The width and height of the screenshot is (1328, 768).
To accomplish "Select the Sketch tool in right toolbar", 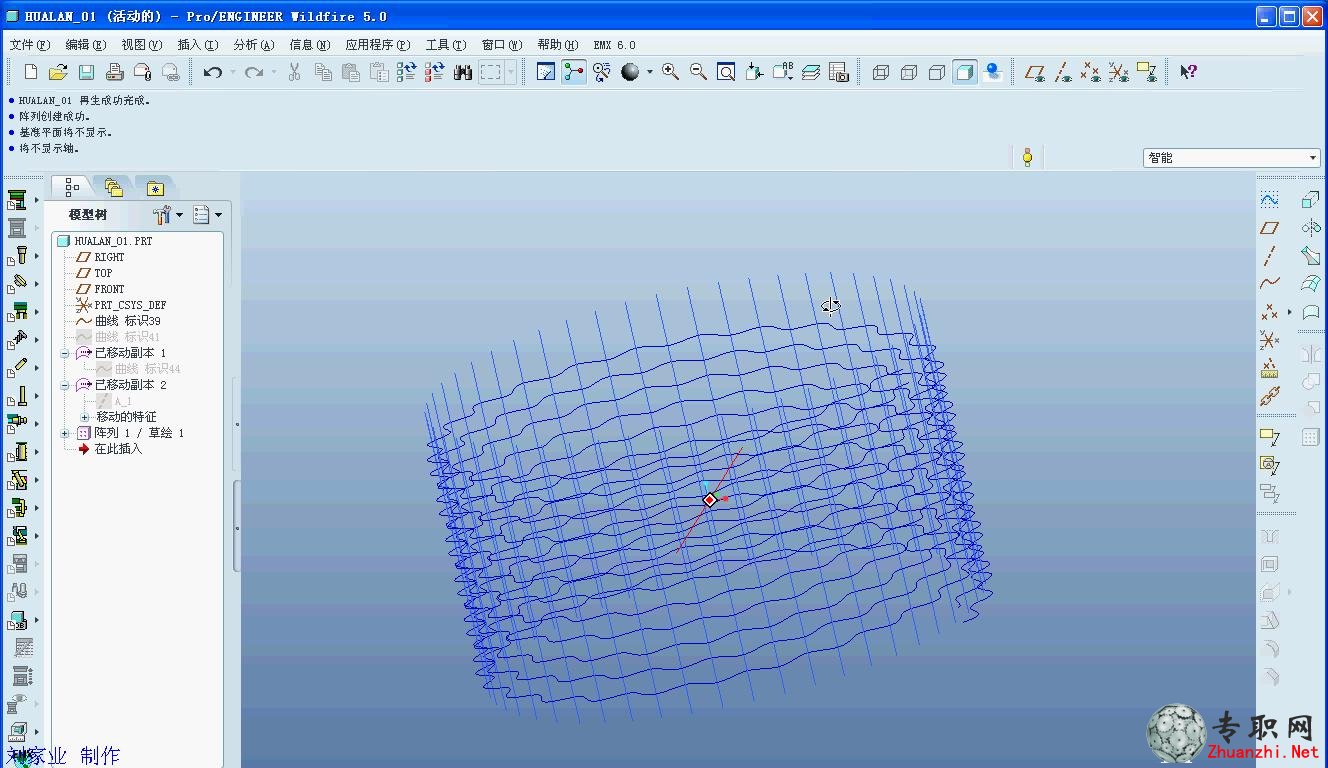I will [x=1269, y=200].
